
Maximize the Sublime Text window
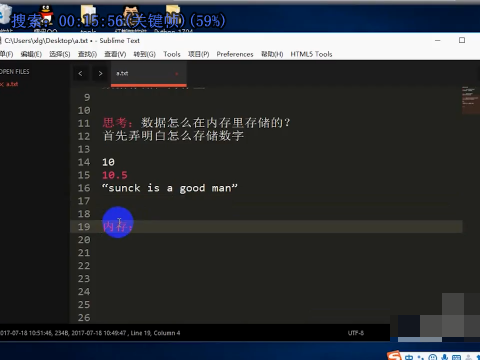click(x=462, y=40)
